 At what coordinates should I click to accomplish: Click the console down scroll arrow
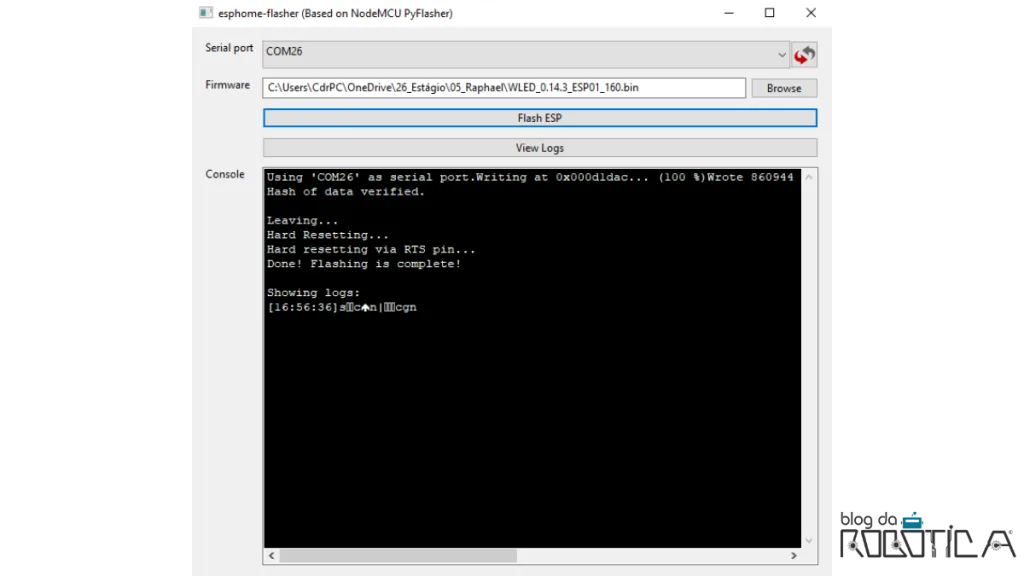pos(809,540)
